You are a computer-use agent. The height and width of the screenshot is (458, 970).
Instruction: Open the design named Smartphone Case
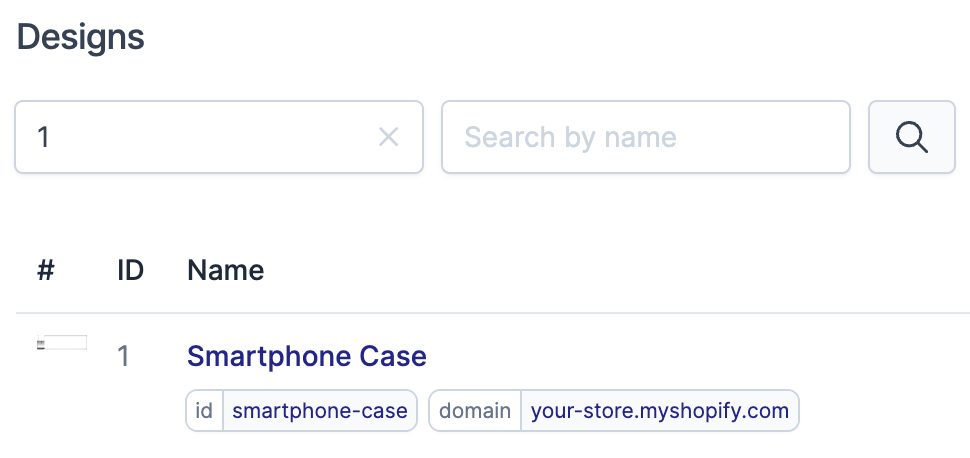click(x=307, y=356)
